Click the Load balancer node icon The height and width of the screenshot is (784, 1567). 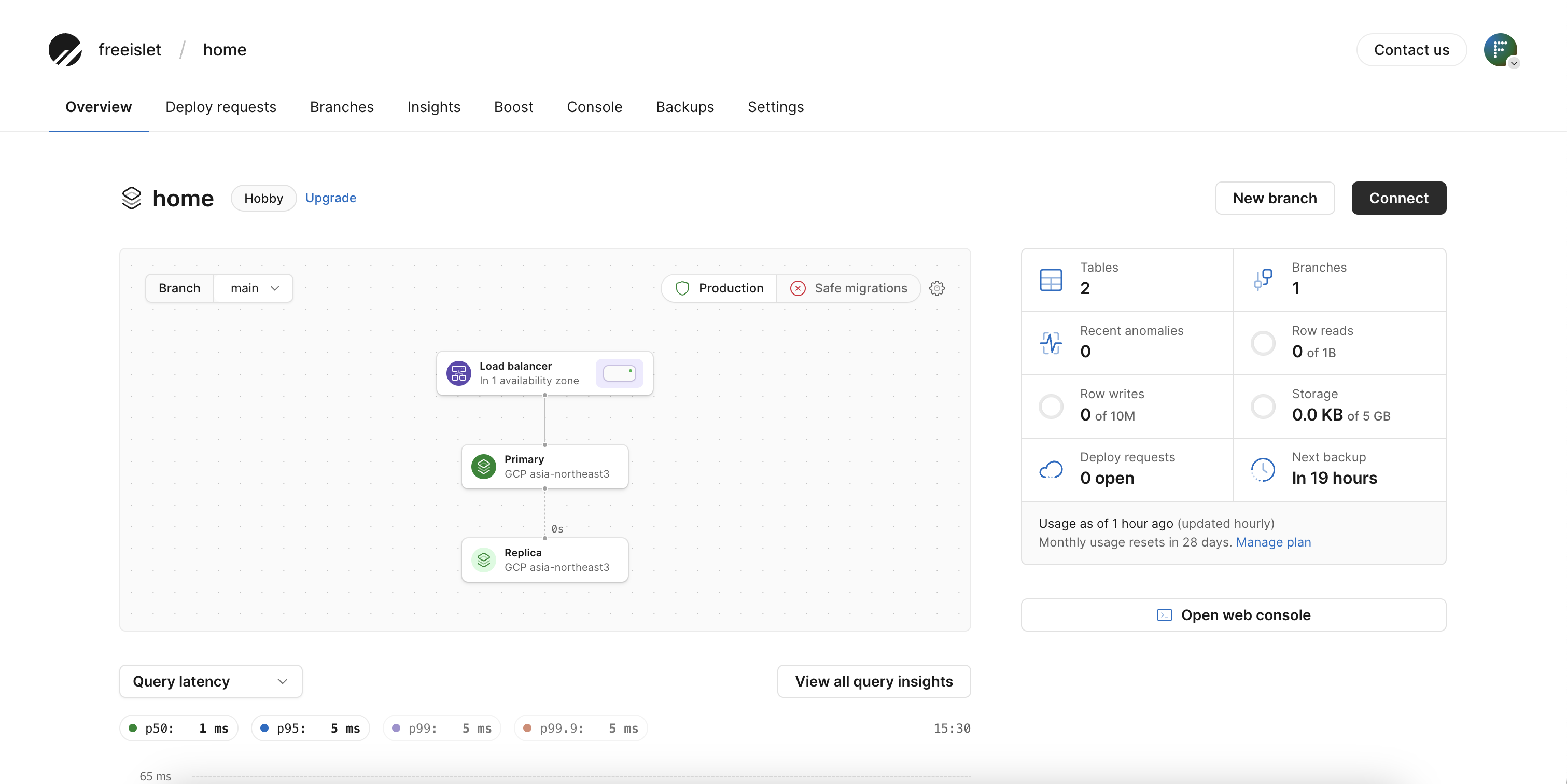click(459, 373)
